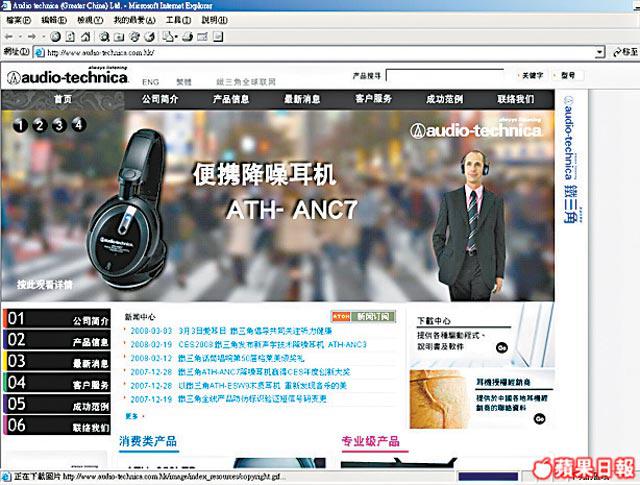Click 更多 below the news list
The width and height of the screenshot is (640, 485).
pyautogui.click(x=132, y=416)
